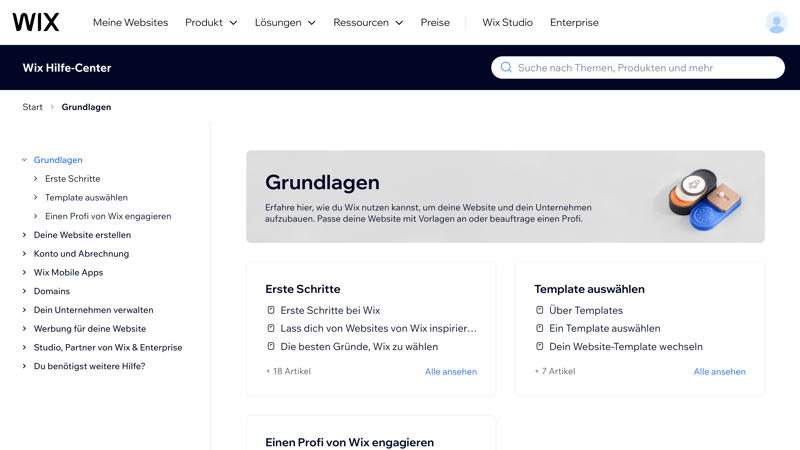Open the Produkt dropdown menu
This screenshot has width=800, height=450.
(x=211, y=22)
